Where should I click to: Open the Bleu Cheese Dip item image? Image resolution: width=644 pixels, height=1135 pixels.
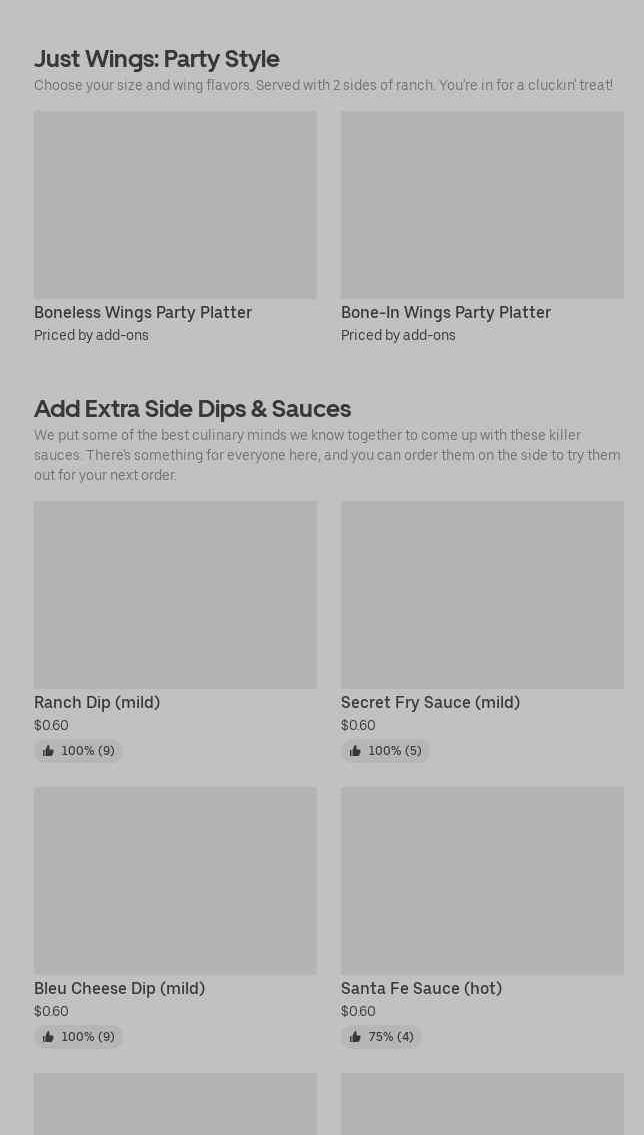pyautogui.click(x=175, y=881)
